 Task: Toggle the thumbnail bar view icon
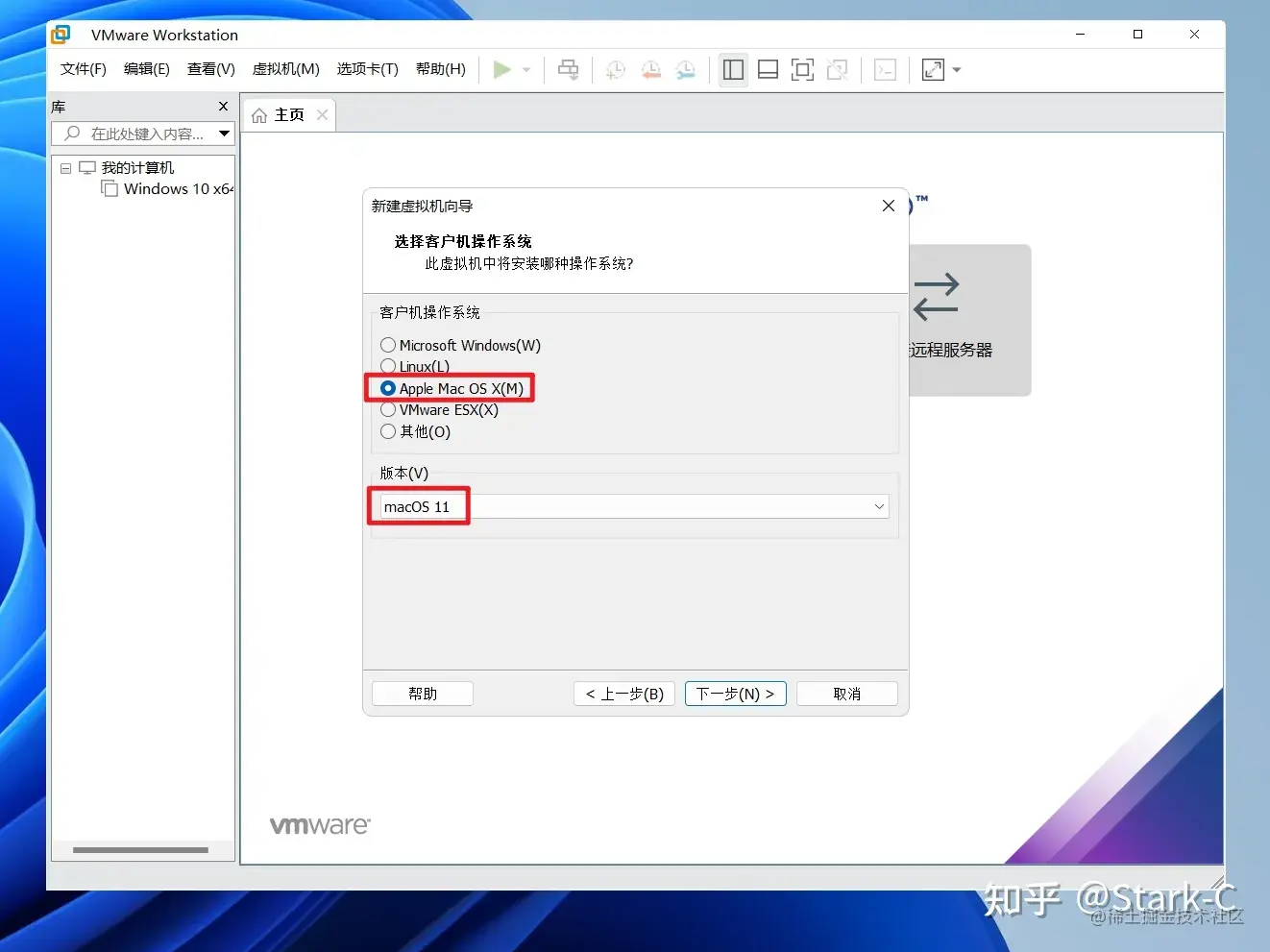coord(768,69)
